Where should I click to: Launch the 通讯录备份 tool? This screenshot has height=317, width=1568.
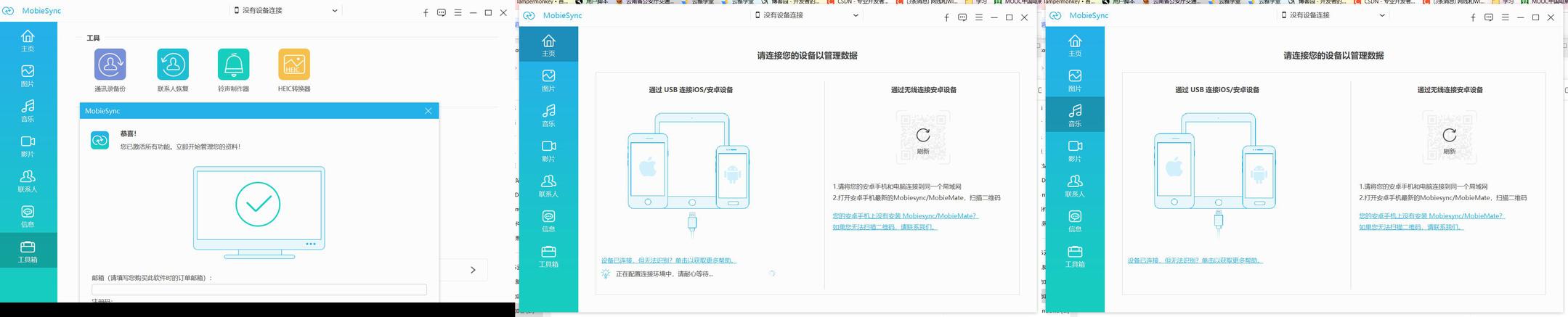[110, 70]
